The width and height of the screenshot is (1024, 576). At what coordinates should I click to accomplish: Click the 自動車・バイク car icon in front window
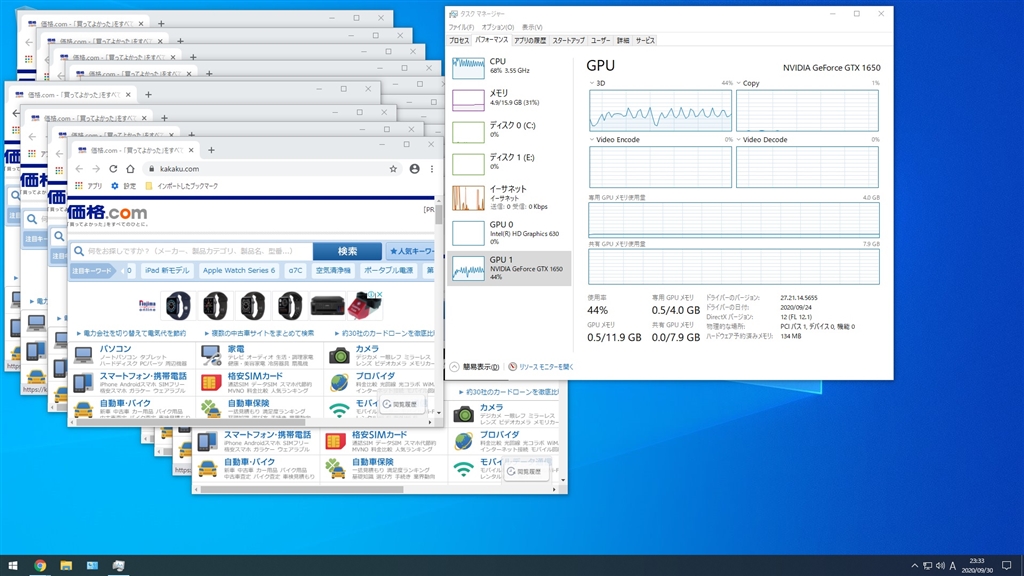83,409
